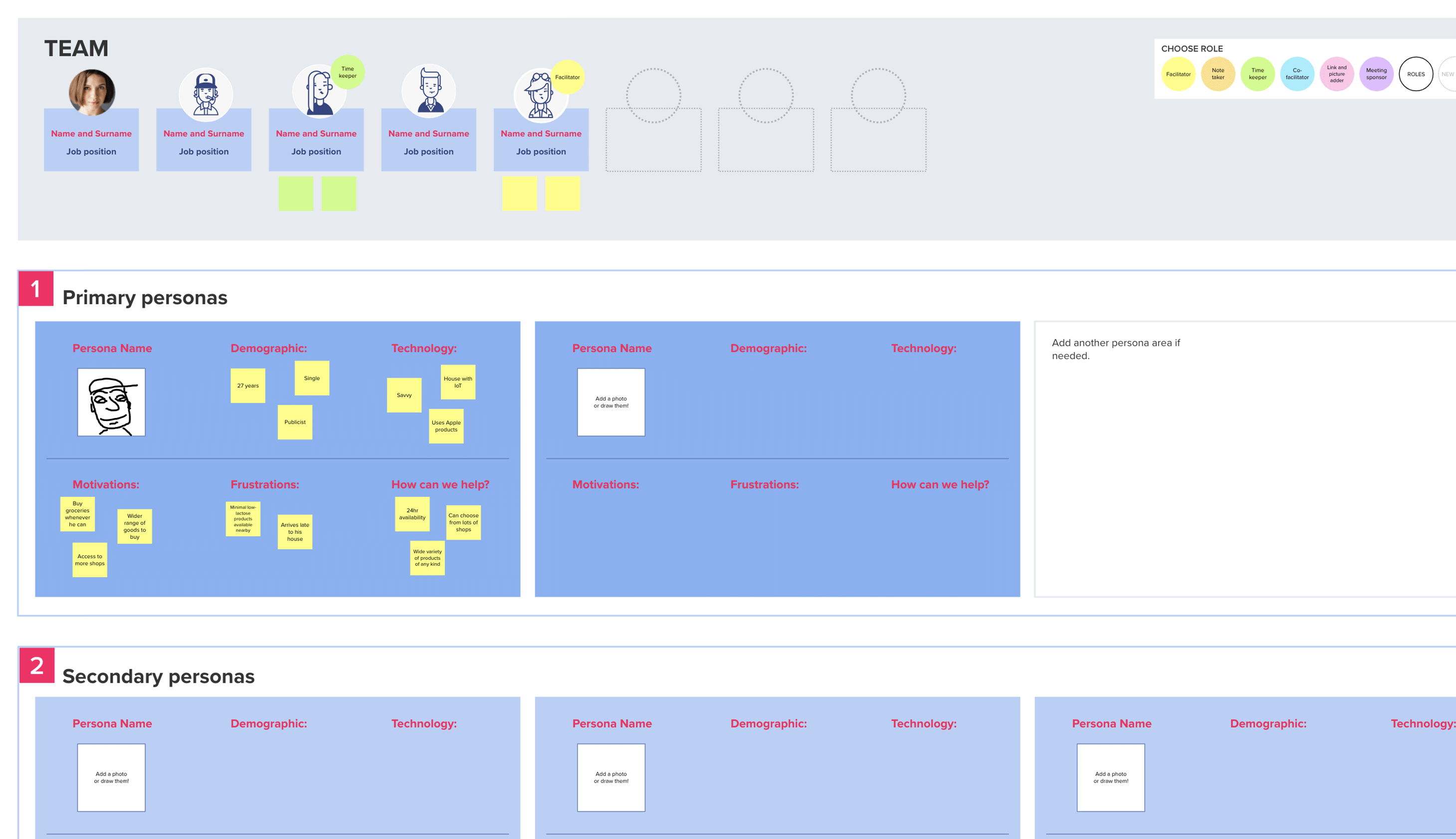Click the 'Add a photo' box in second primary persona
This screenshot has height=839, width=1456.
point(612,402)
